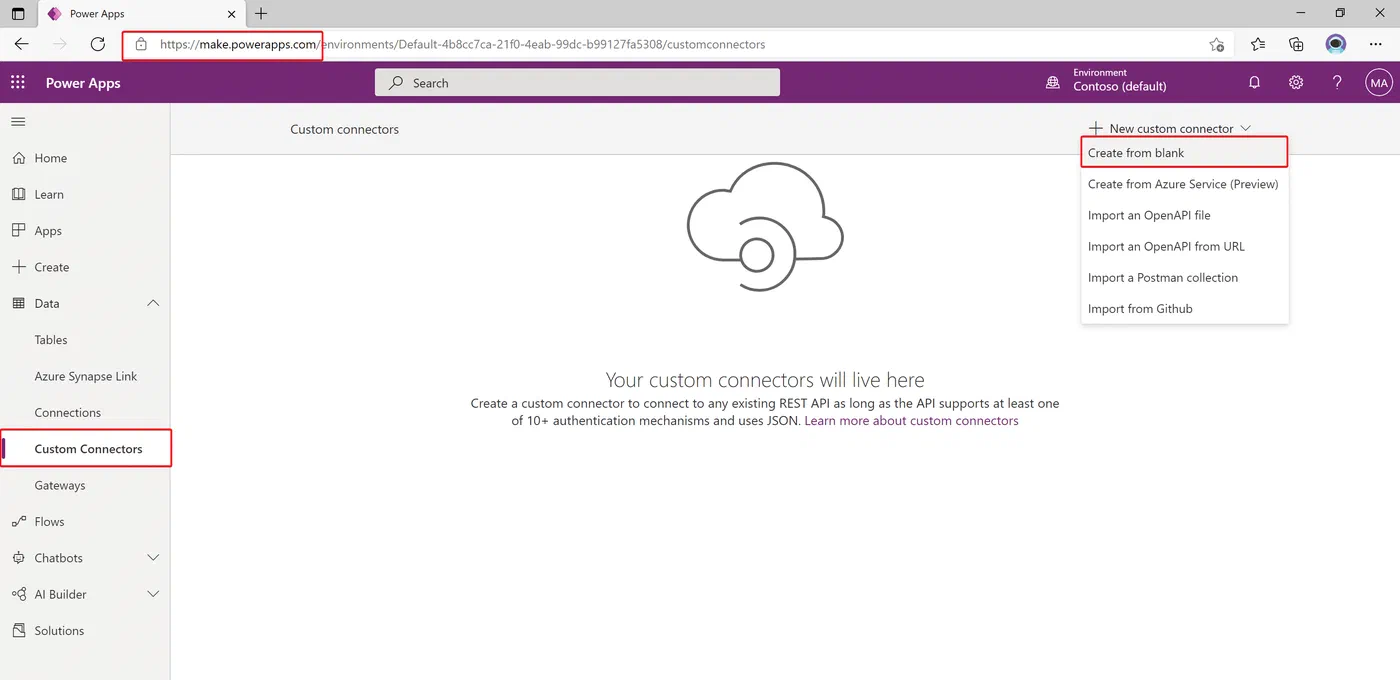
Task: Open Azure Synapse Link
Action: pos(85,376)
